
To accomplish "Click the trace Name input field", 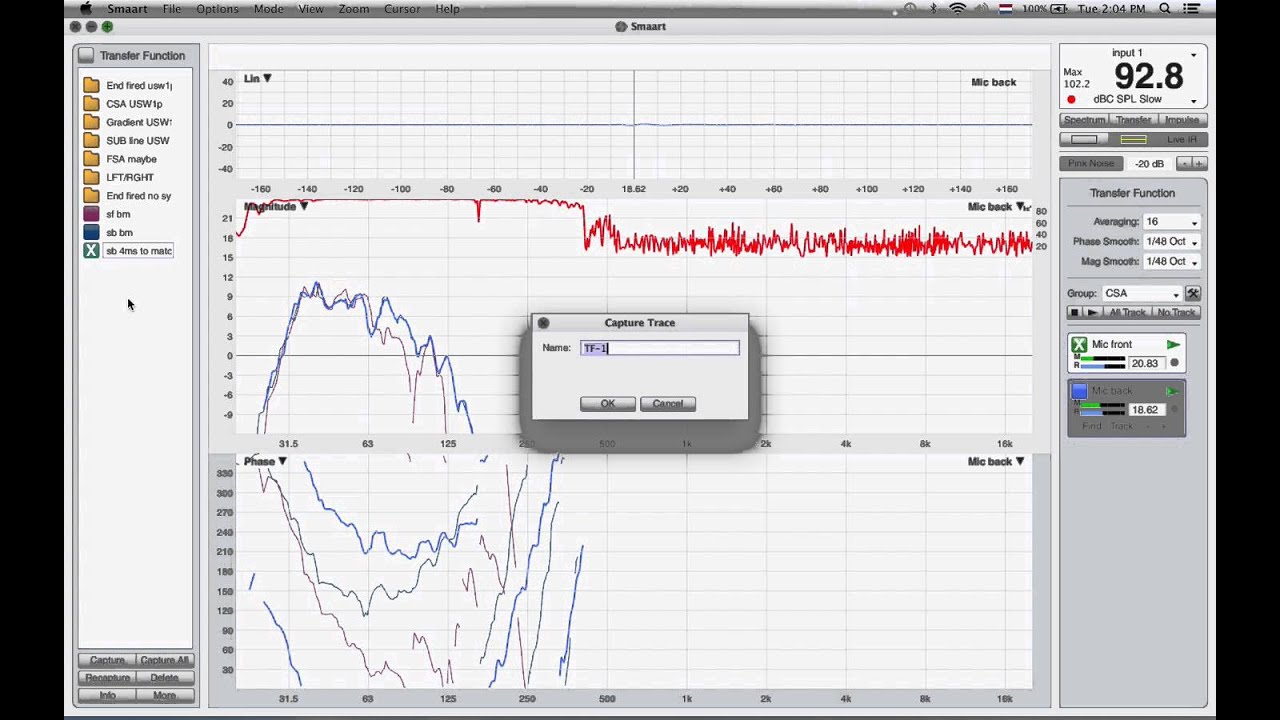I will (660, 348).
